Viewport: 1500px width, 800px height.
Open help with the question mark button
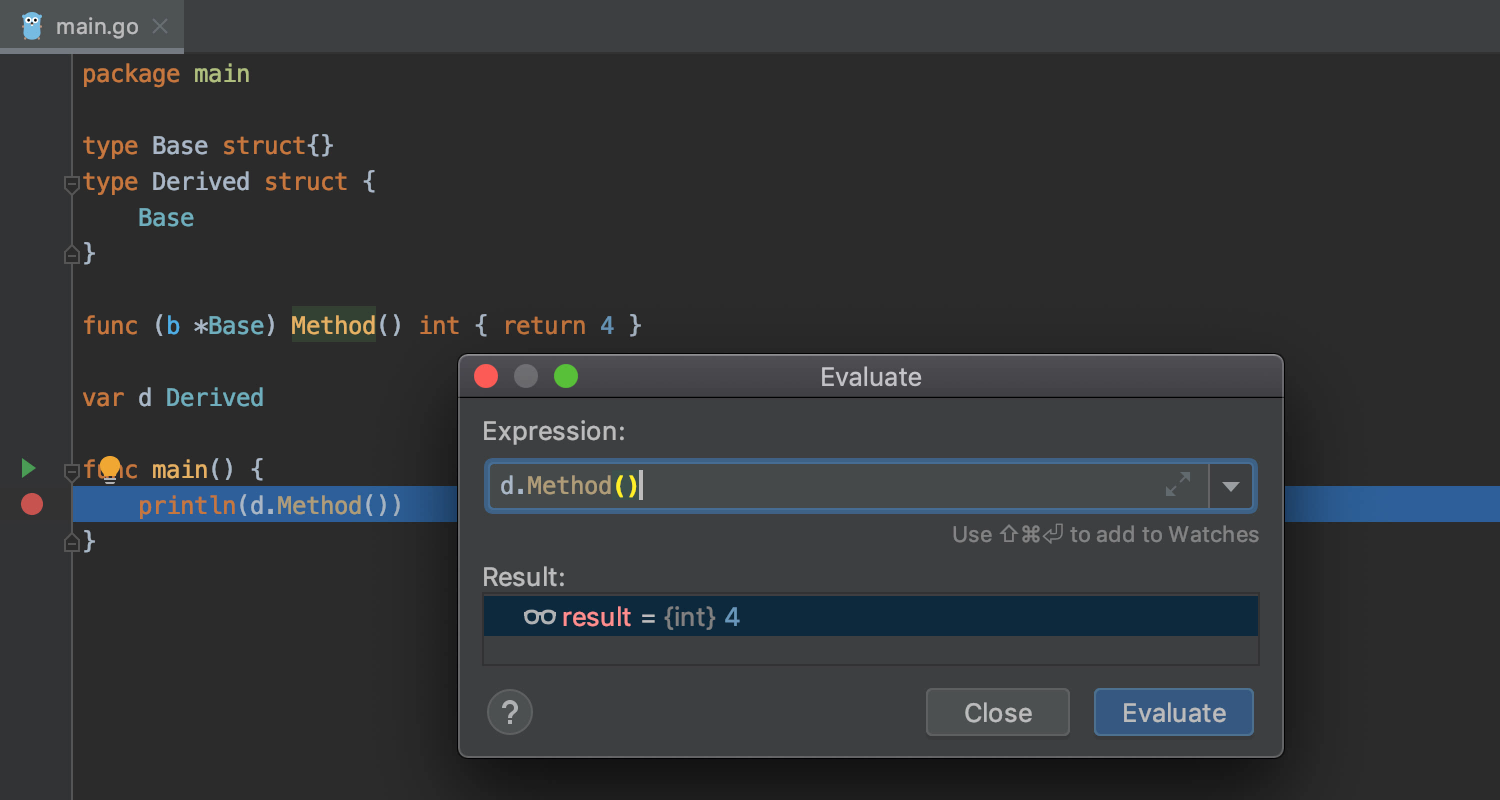(509, 713)
